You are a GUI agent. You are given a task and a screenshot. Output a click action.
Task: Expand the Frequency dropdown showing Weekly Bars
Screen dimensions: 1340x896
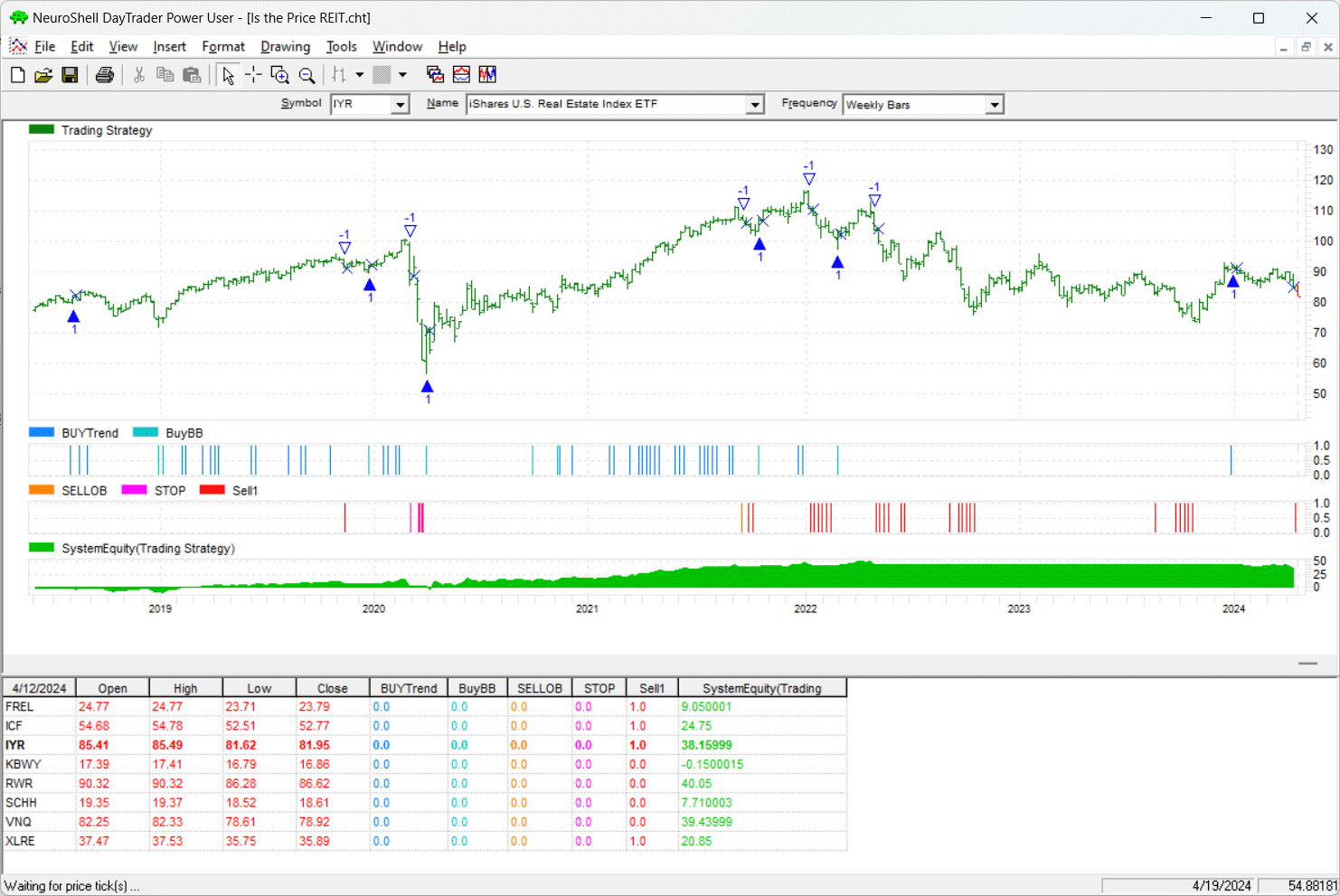(995, 105)
